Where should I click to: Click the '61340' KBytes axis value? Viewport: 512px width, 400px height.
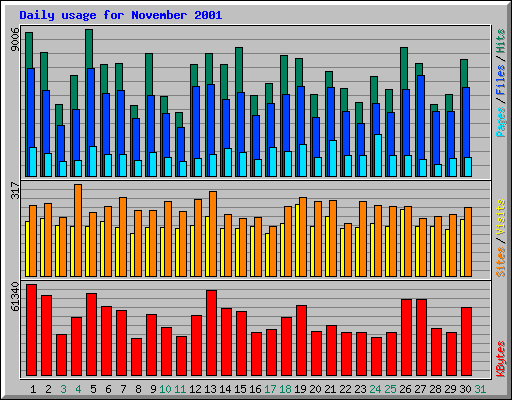pos(15,297)
